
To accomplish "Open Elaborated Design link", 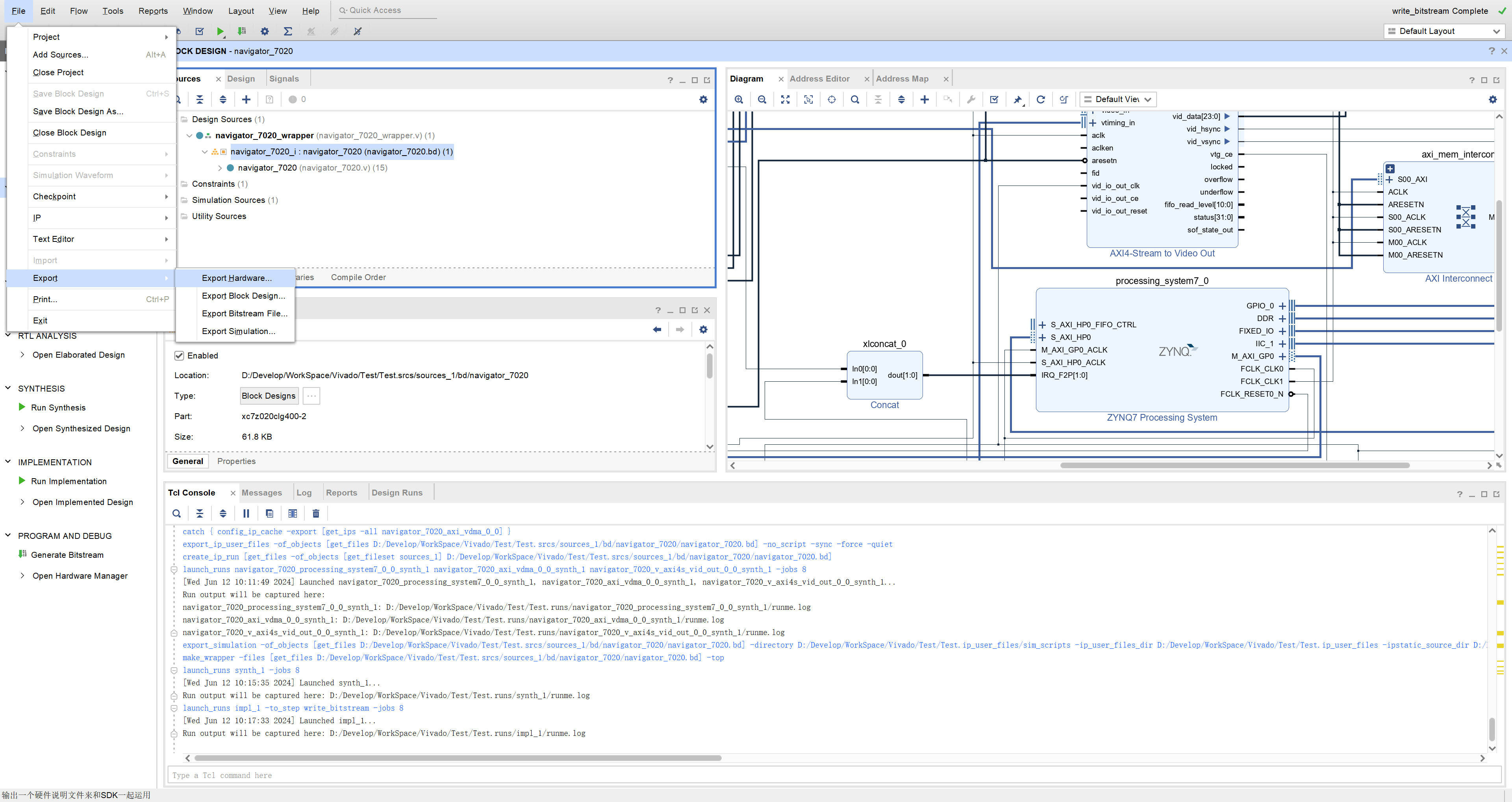I will [x=79, y=355].
